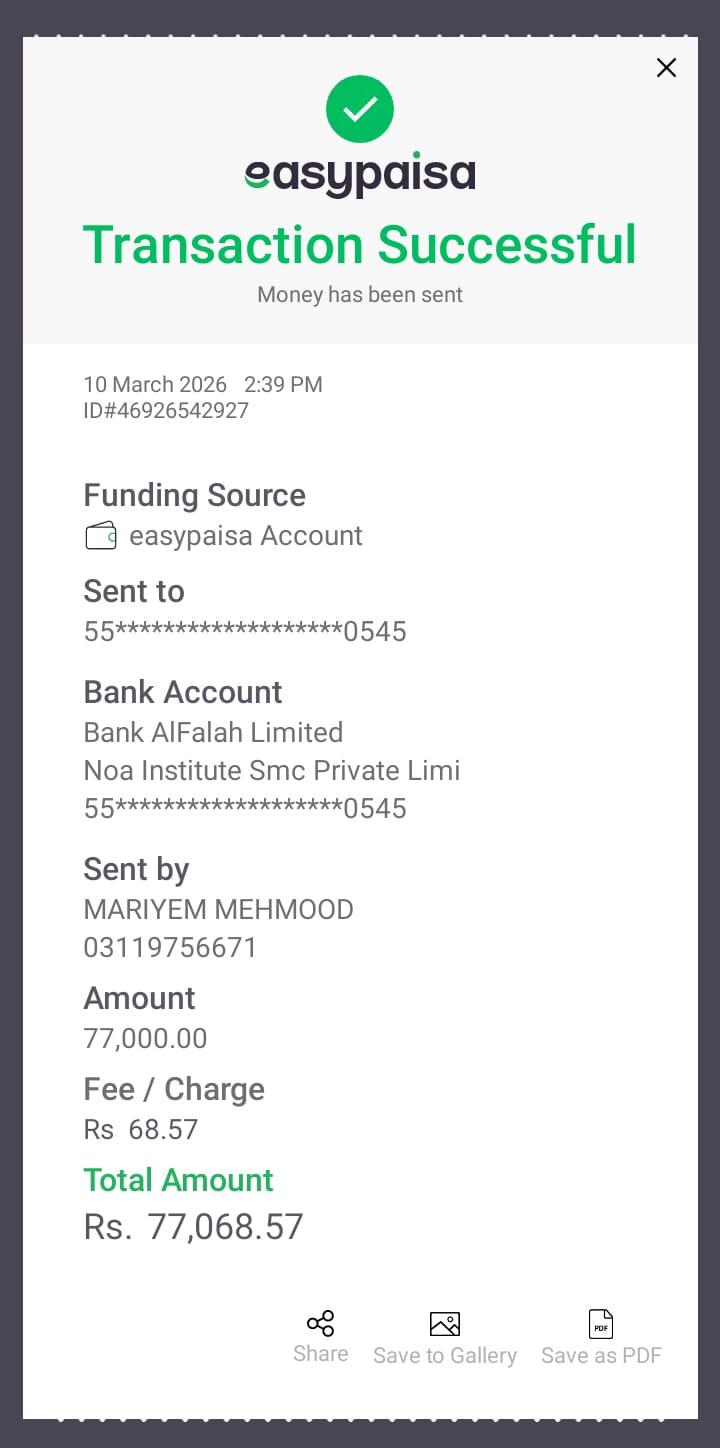The width and height of the screenshot is (720, 1448).
Task: Close the transaction receipt
Action: tap(666, 68)
